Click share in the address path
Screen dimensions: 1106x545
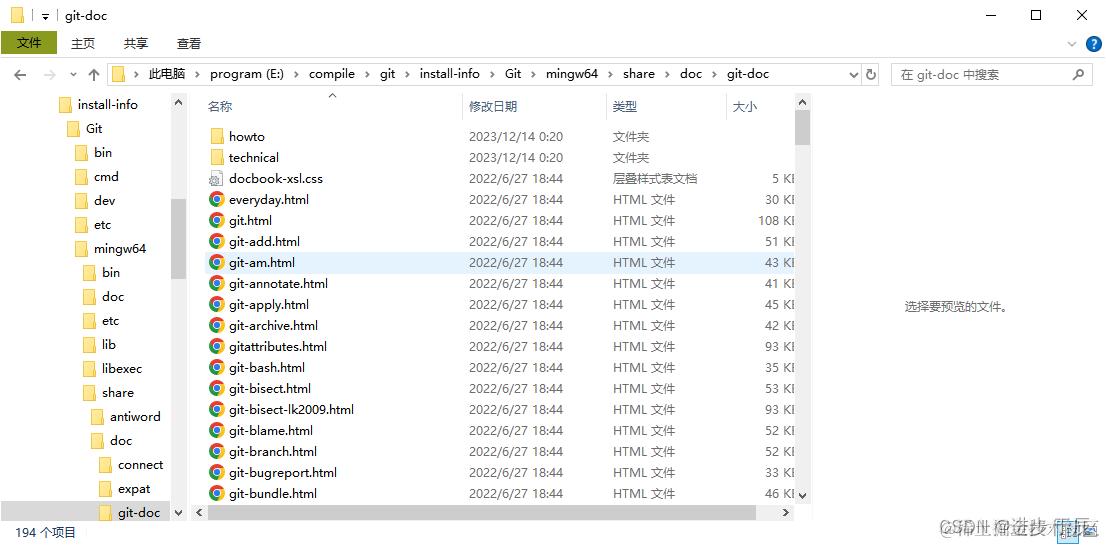tap(639, 74)
